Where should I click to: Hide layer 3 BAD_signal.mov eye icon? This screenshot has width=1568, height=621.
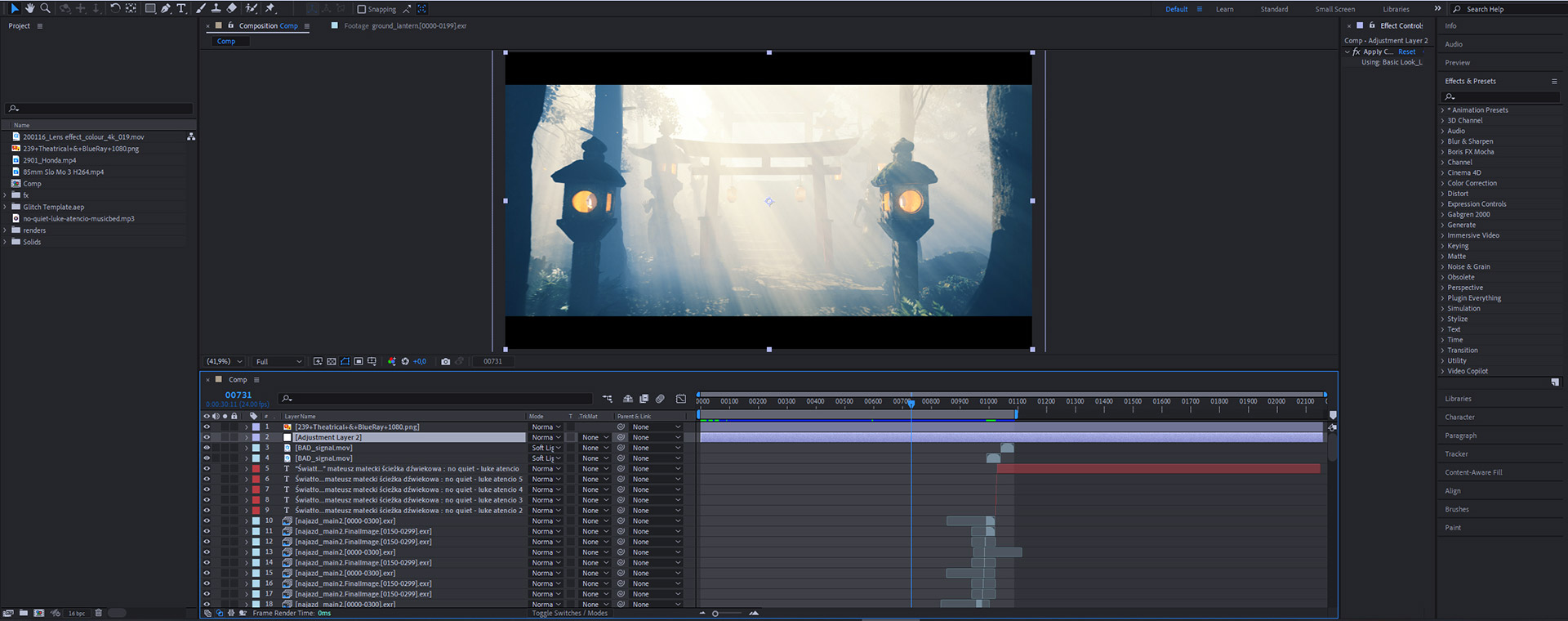(207, 448)
